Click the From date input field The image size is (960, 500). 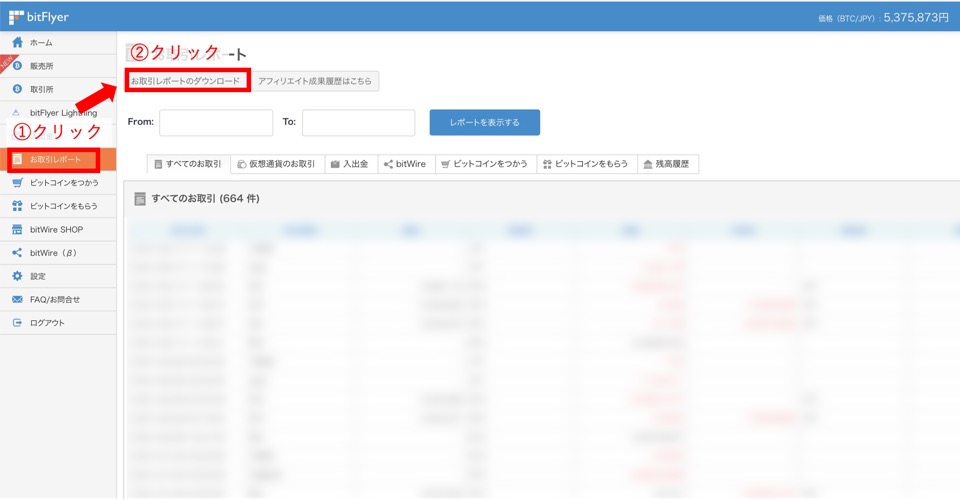[216, 122]
